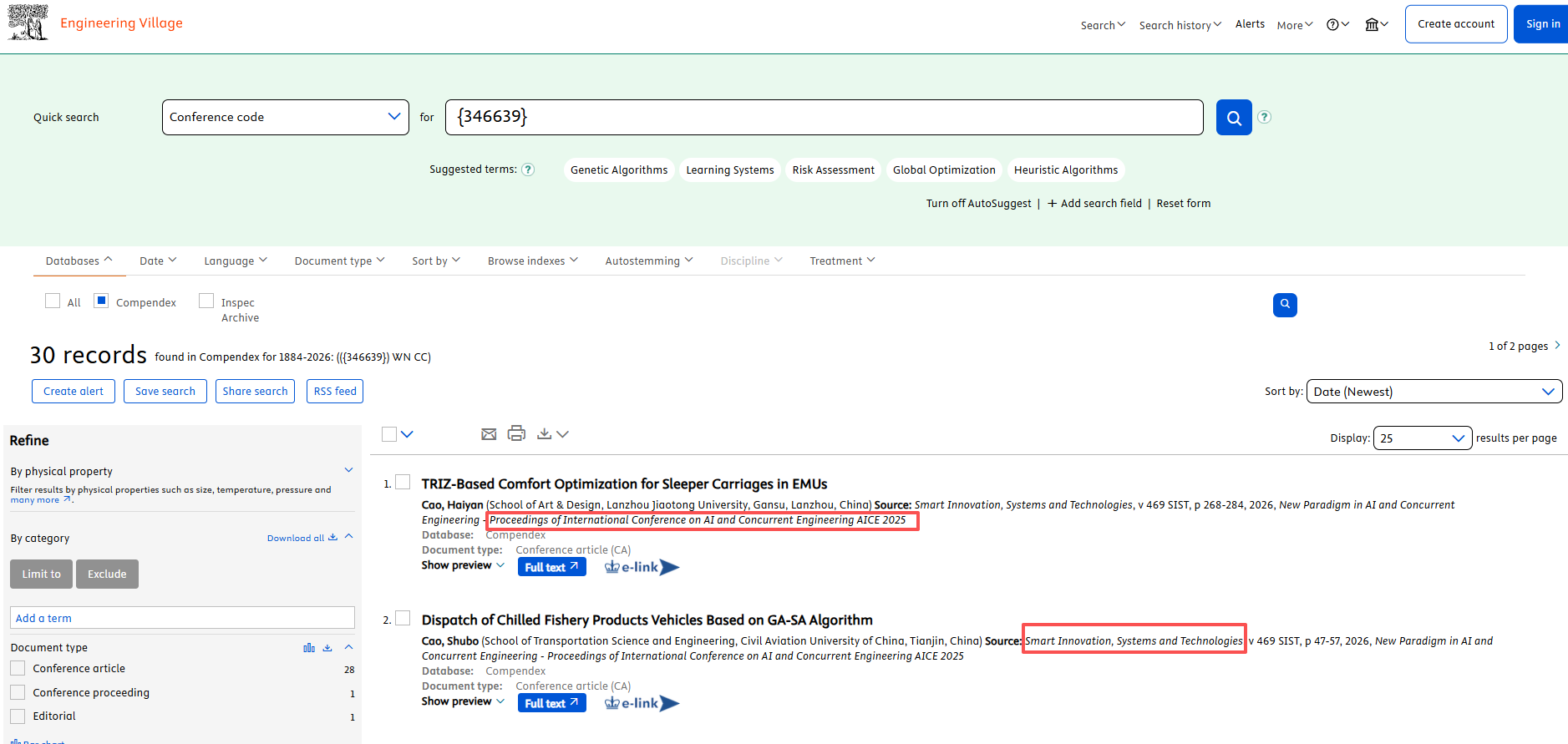
Task: Open the Search history menu
Action: tap(1180, 25)
